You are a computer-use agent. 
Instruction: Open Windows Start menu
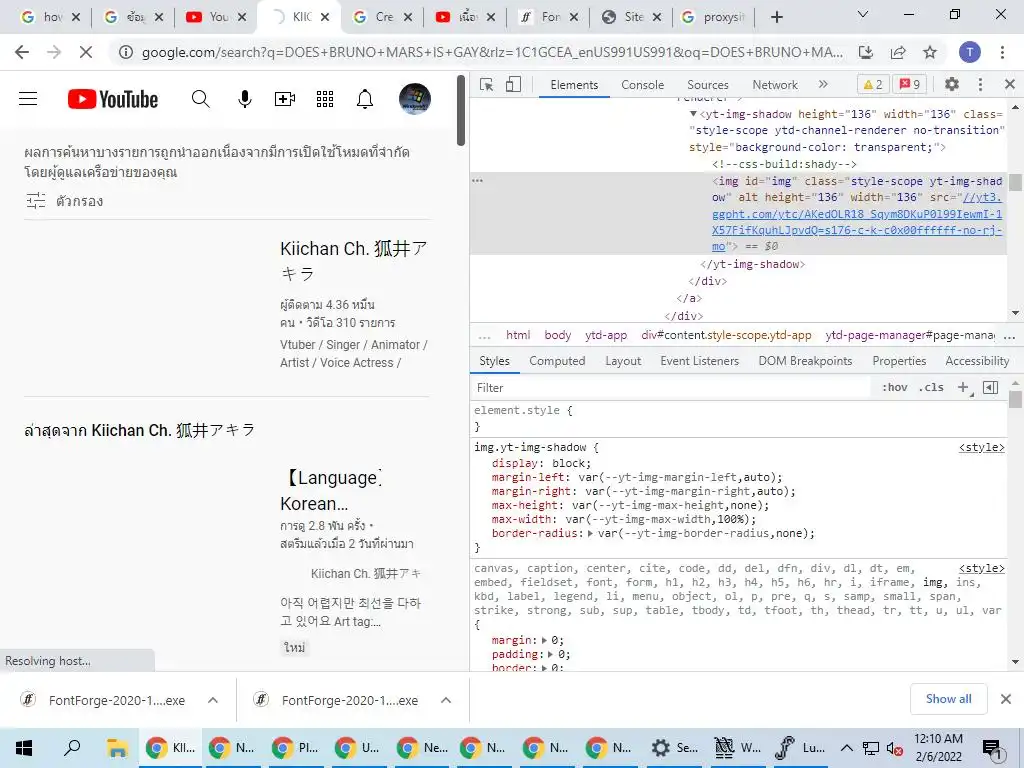24,748
